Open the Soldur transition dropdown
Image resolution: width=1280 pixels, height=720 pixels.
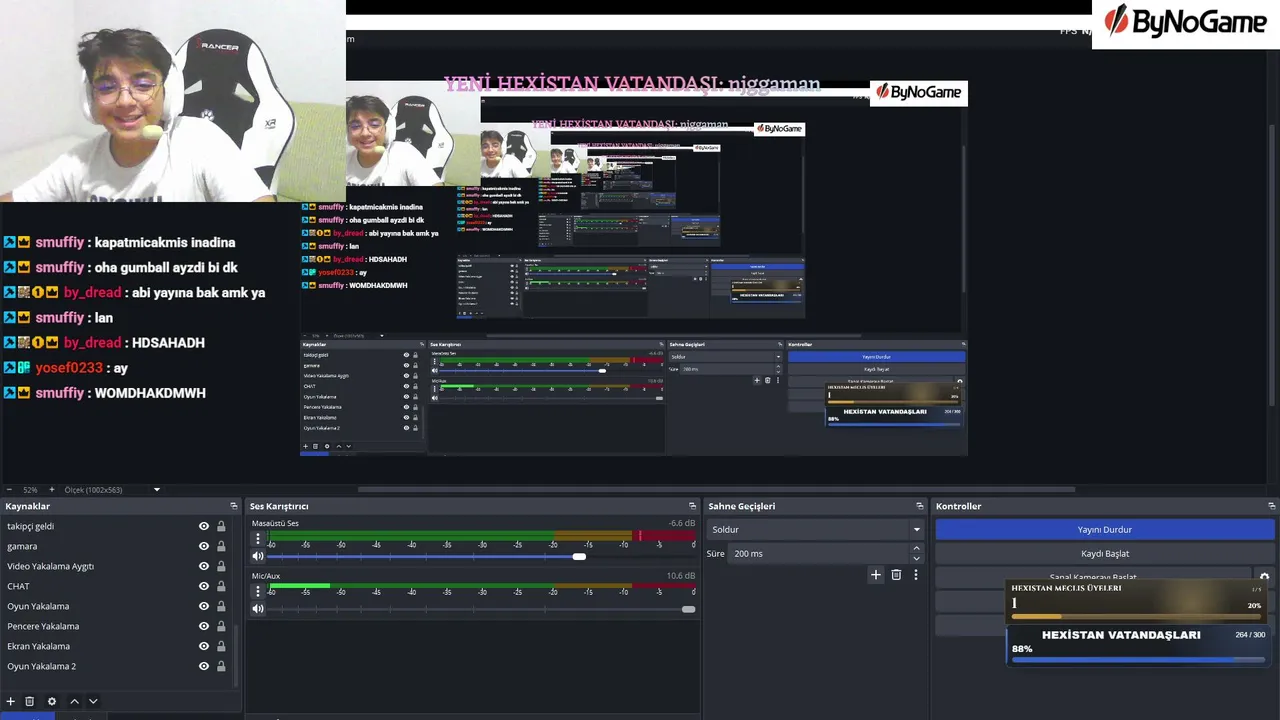[x=816, y=529]
